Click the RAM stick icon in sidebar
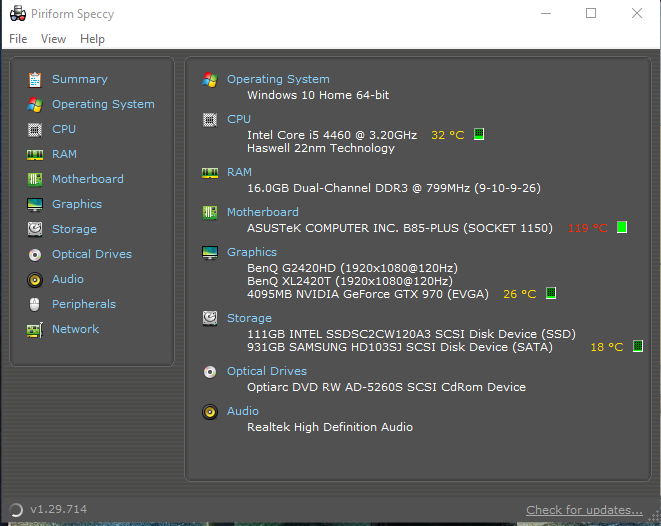The height and width of the screenshot is (526, 661). click(35, 155)
